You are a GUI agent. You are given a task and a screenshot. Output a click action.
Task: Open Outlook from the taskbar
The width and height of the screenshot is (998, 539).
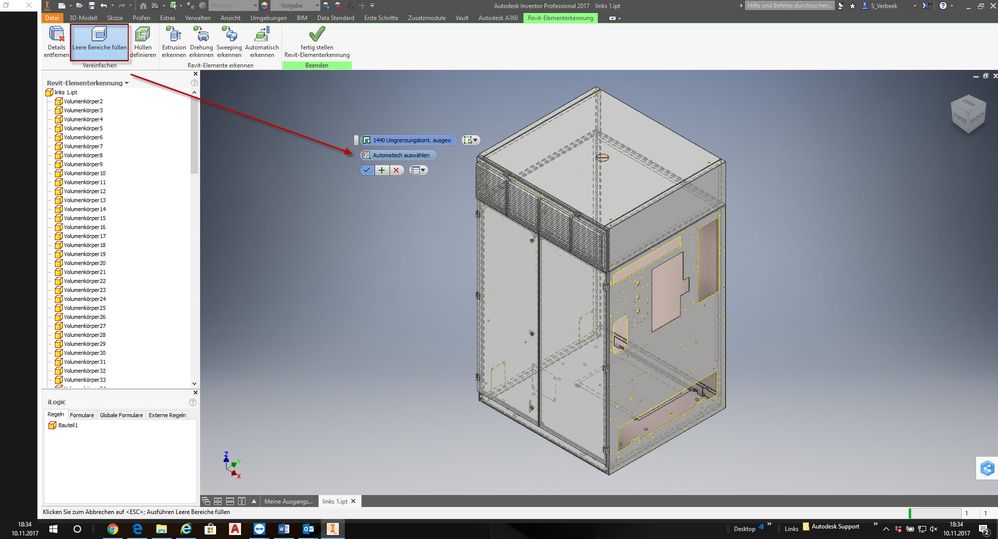pyautogui.click(x=308, y=529)
